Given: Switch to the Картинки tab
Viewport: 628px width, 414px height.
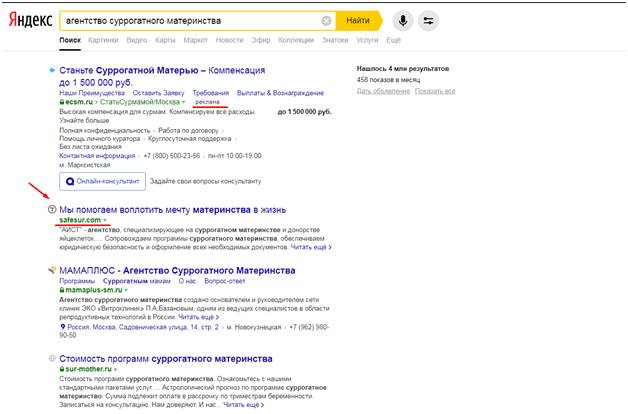Looking at the screenshot, I should (x=103, y=40).
